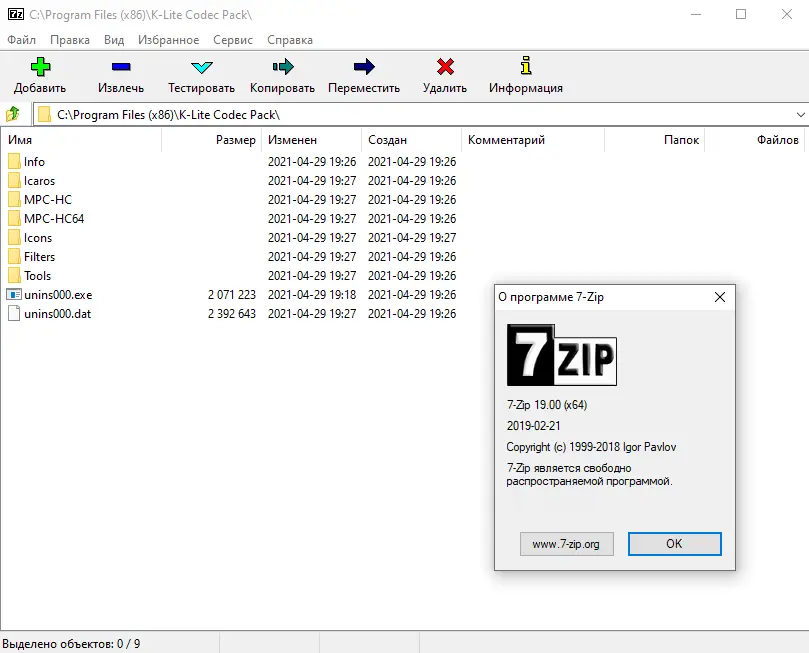Click the Copyright Igor Pavlov text
This screenshot has height=653, width=809.
pyautogui.click(x=591, y=447)
